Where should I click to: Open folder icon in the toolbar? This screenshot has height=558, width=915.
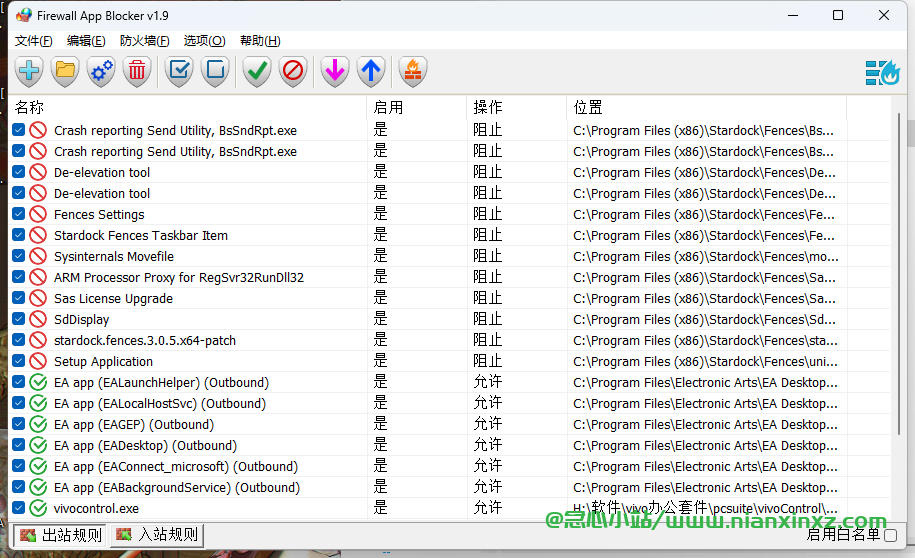pyautogui.click(x=65, y=71)
